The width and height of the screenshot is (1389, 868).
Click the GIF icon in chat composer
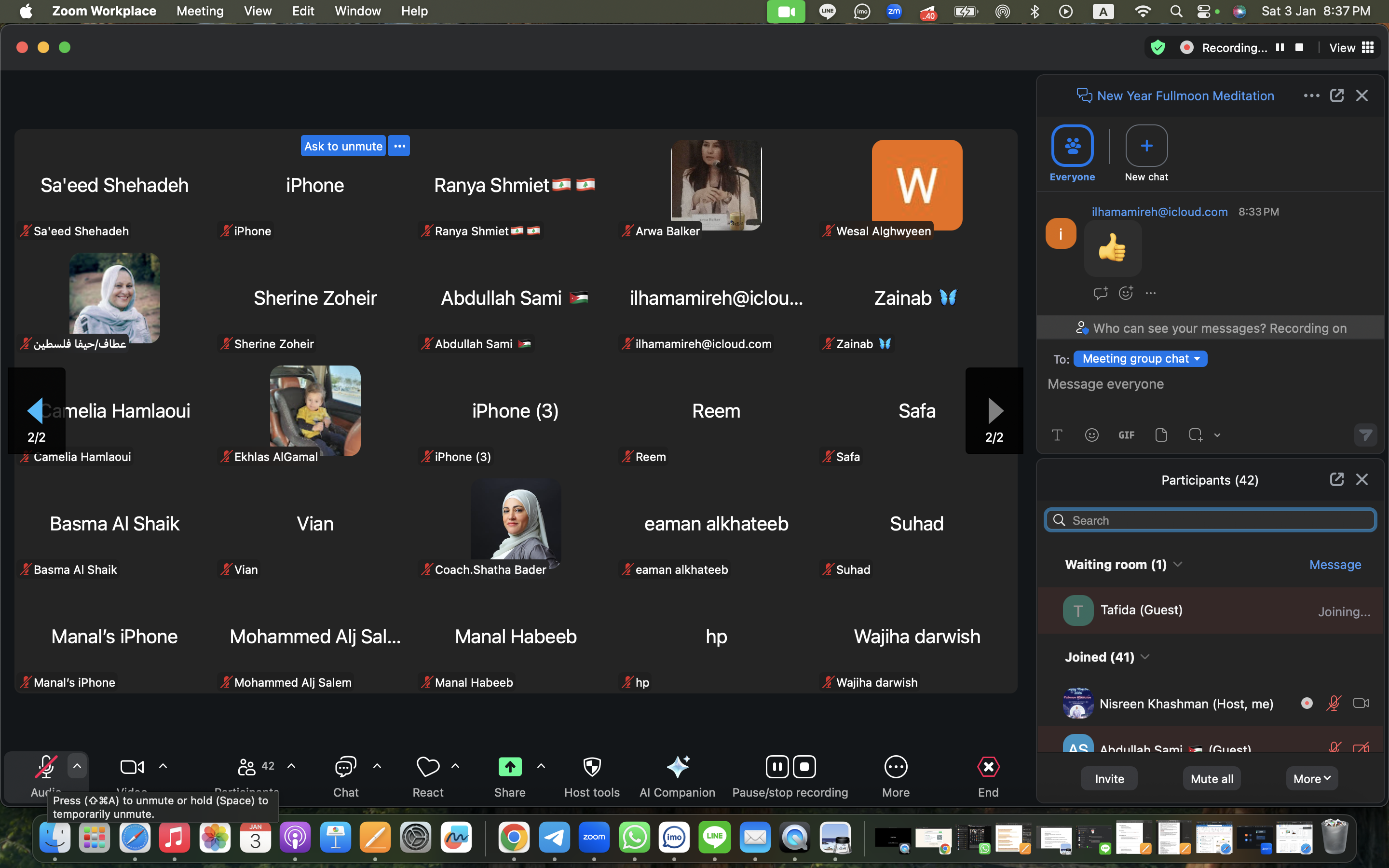click(x=1126, y=435)
